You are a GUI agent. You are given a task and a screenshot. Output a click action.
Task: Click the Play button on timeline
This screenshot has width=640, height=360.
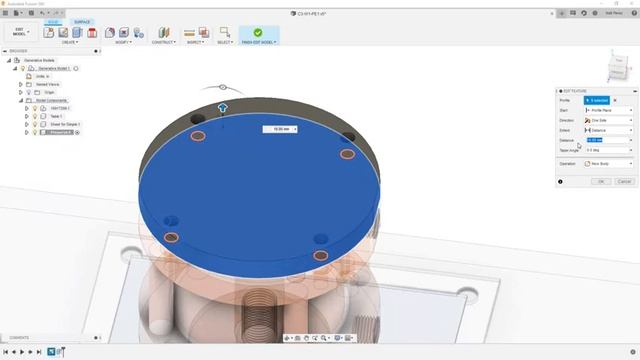click(x=22, y=352)
